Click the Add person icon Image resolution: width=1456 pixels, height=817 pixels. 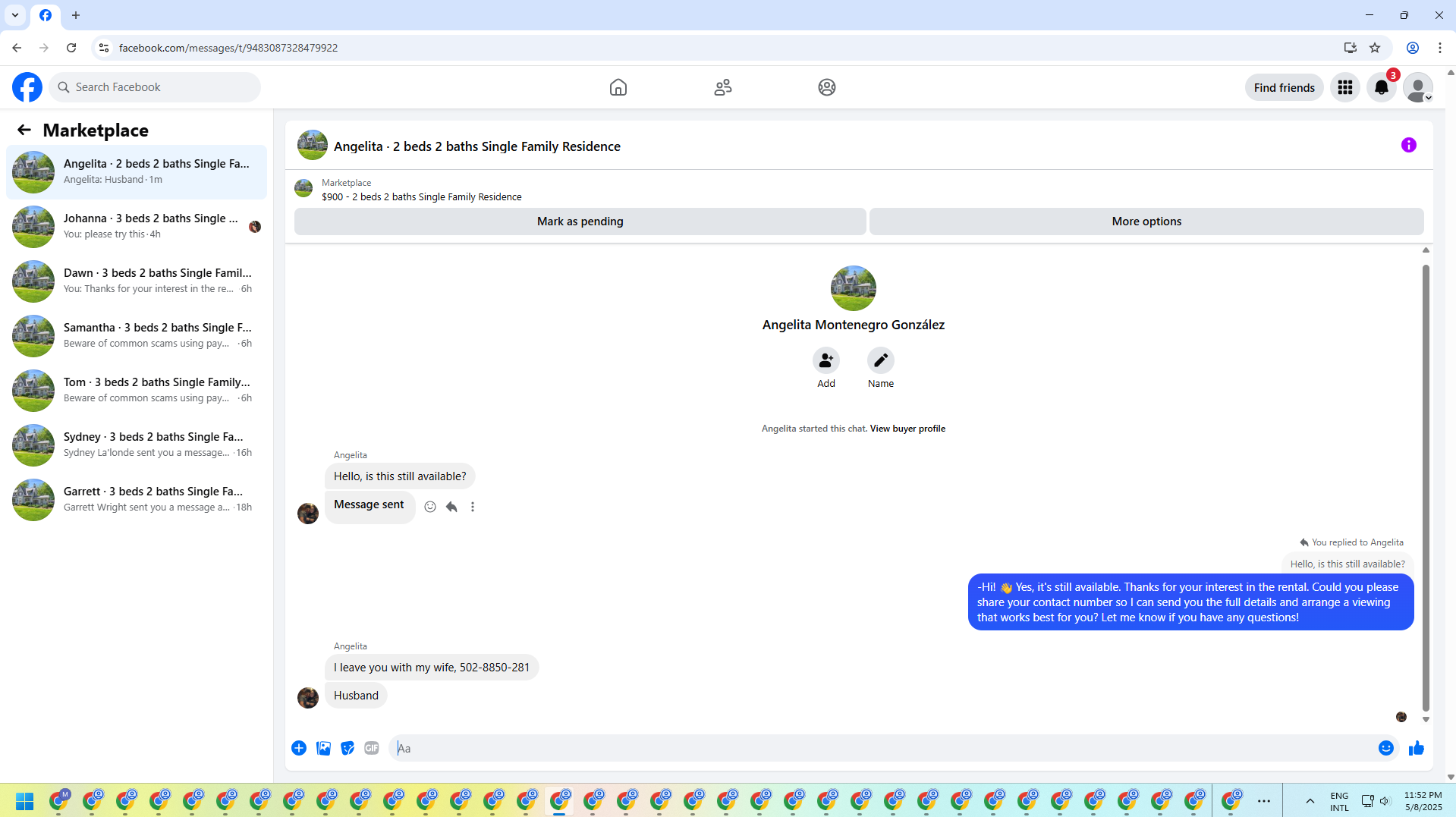click(x=826, y=360)
